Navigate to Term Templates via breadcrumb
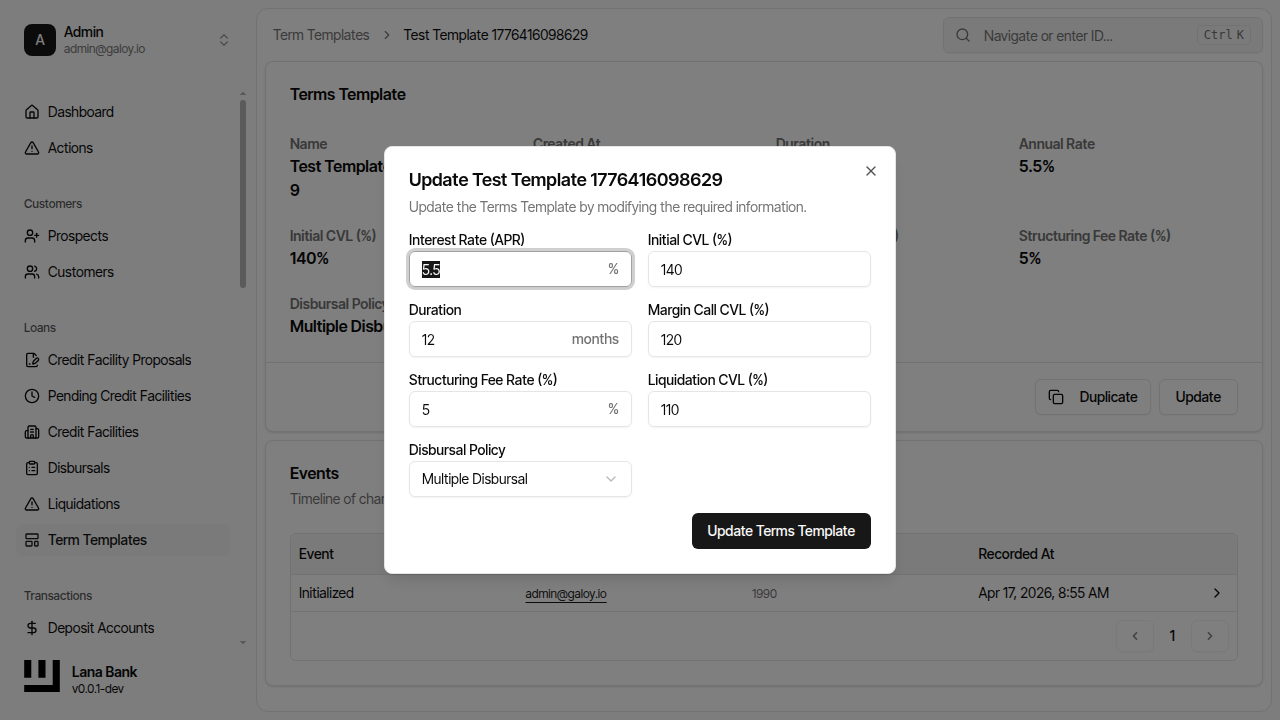The height and width of the screenshot is (720, 1280). pyautogui.click(x=321, y=34)
